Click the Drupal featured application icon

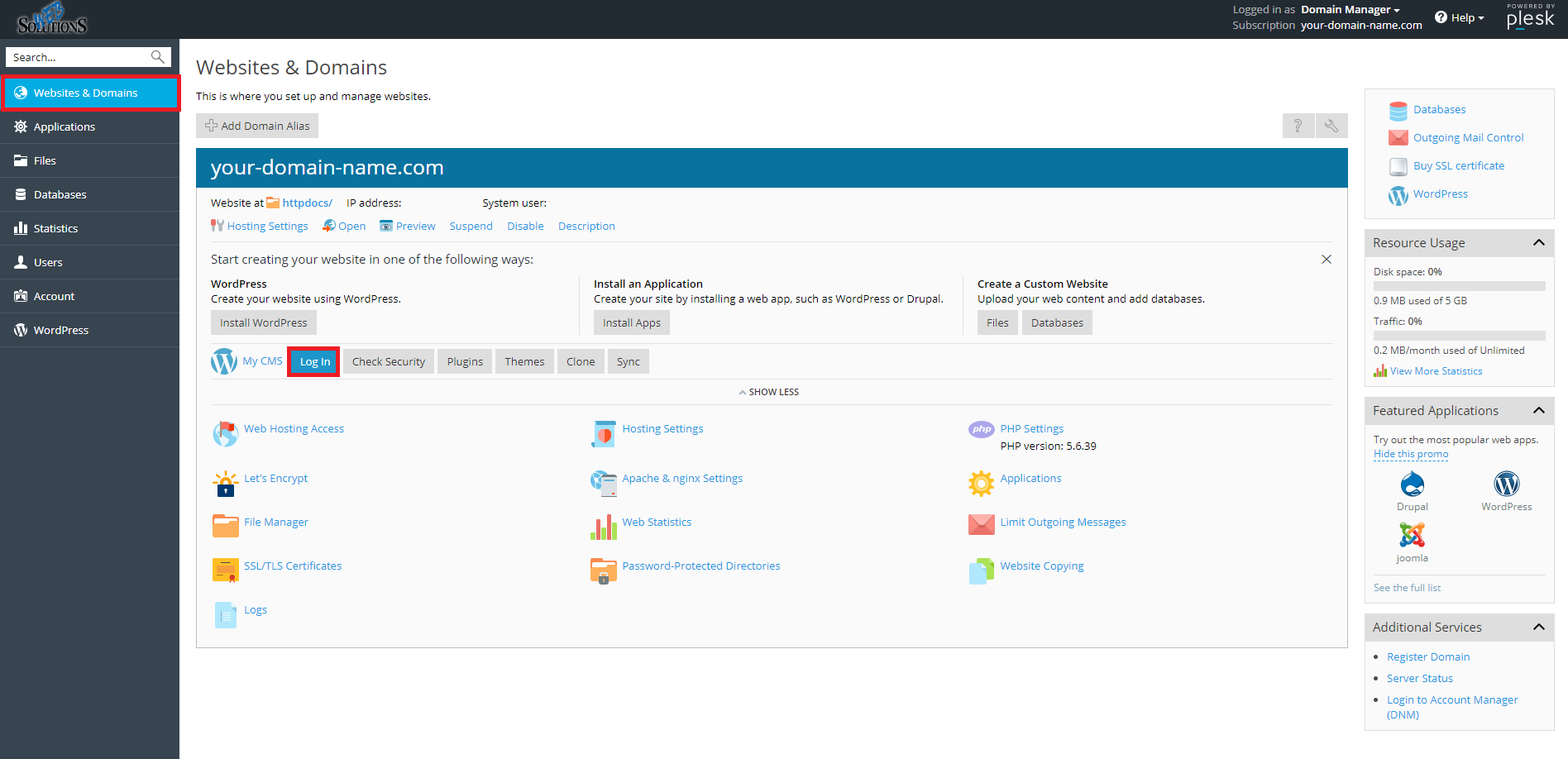point(1412,484)
